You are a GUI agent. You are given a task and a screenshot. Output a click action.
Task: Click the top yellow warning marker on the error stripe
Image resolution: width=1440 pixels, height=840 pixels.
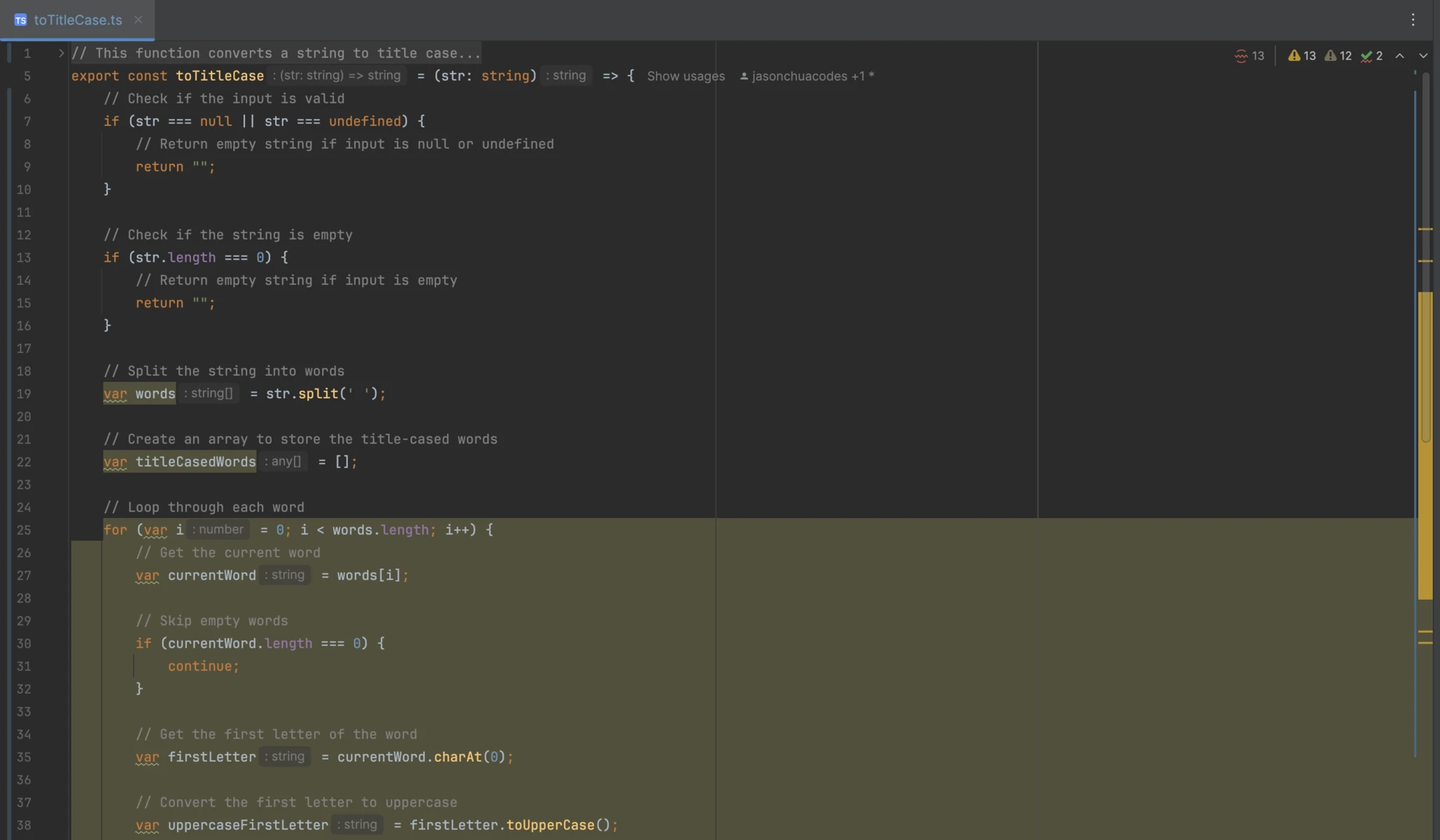tap(1425, 229)
